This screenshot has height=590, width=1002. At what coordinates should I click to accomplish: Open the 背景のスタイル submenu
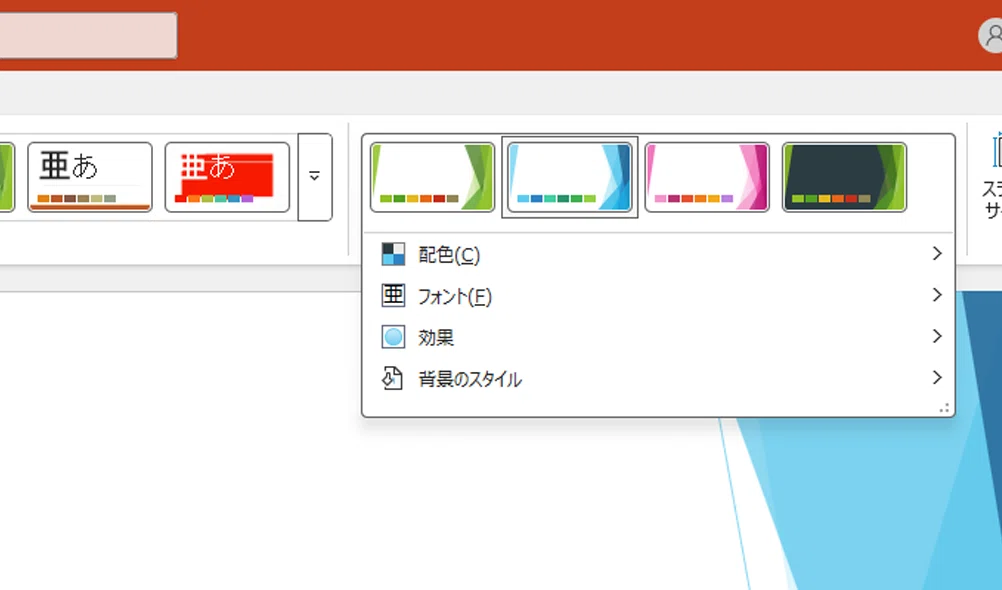(658, 378)
